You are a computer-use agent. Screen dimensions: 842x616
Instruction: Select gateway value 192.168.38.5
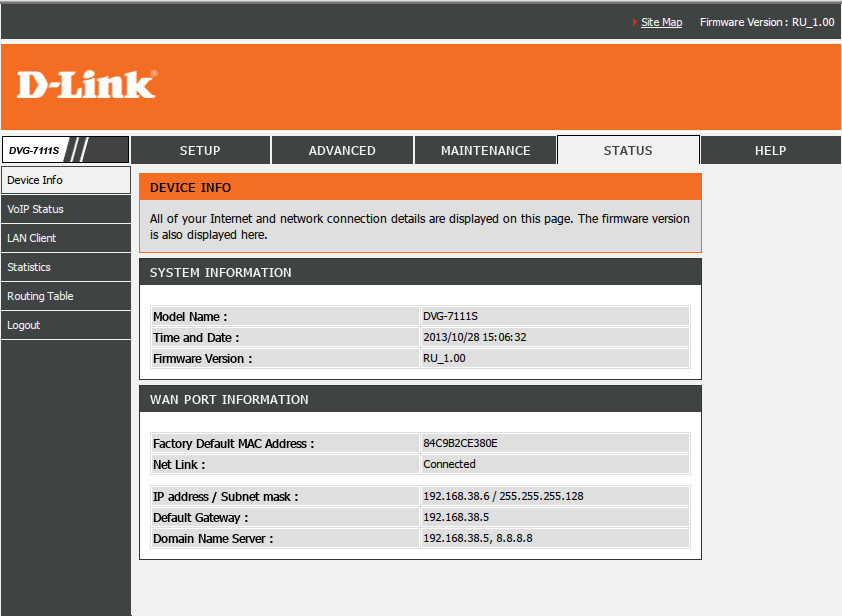[456, 517]
